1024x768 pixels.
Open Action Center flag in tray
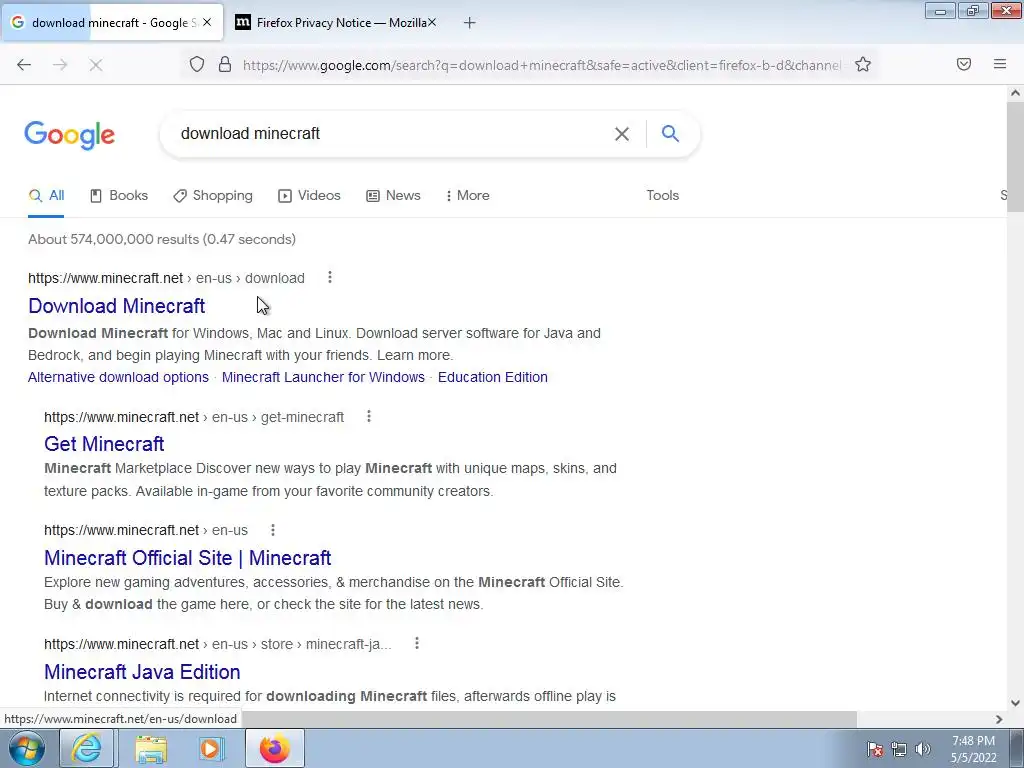pos(875,748)
